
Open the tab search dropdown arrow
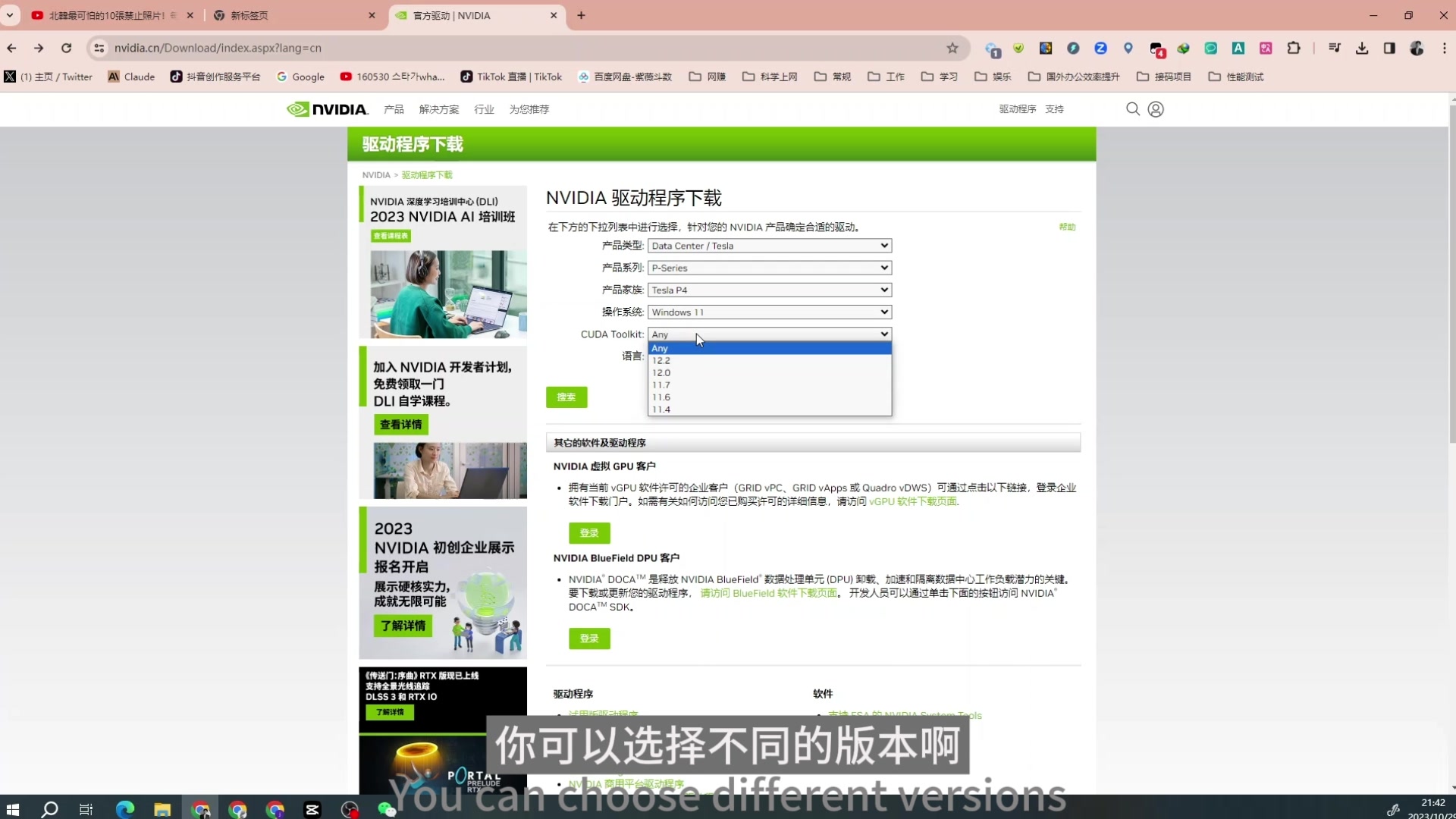10,15
